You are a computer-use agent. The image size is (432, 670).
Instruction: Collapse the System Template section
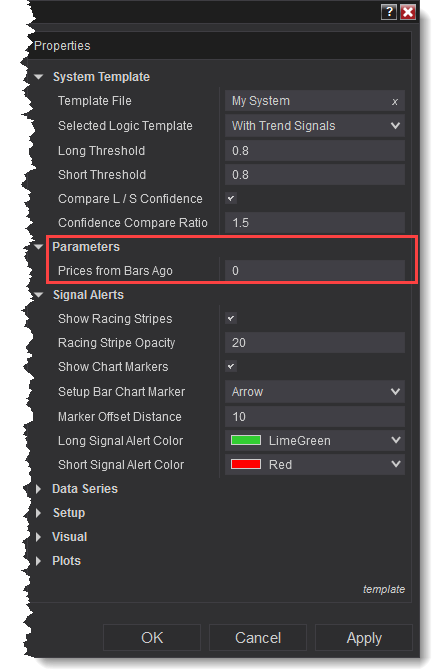(39, 77)
